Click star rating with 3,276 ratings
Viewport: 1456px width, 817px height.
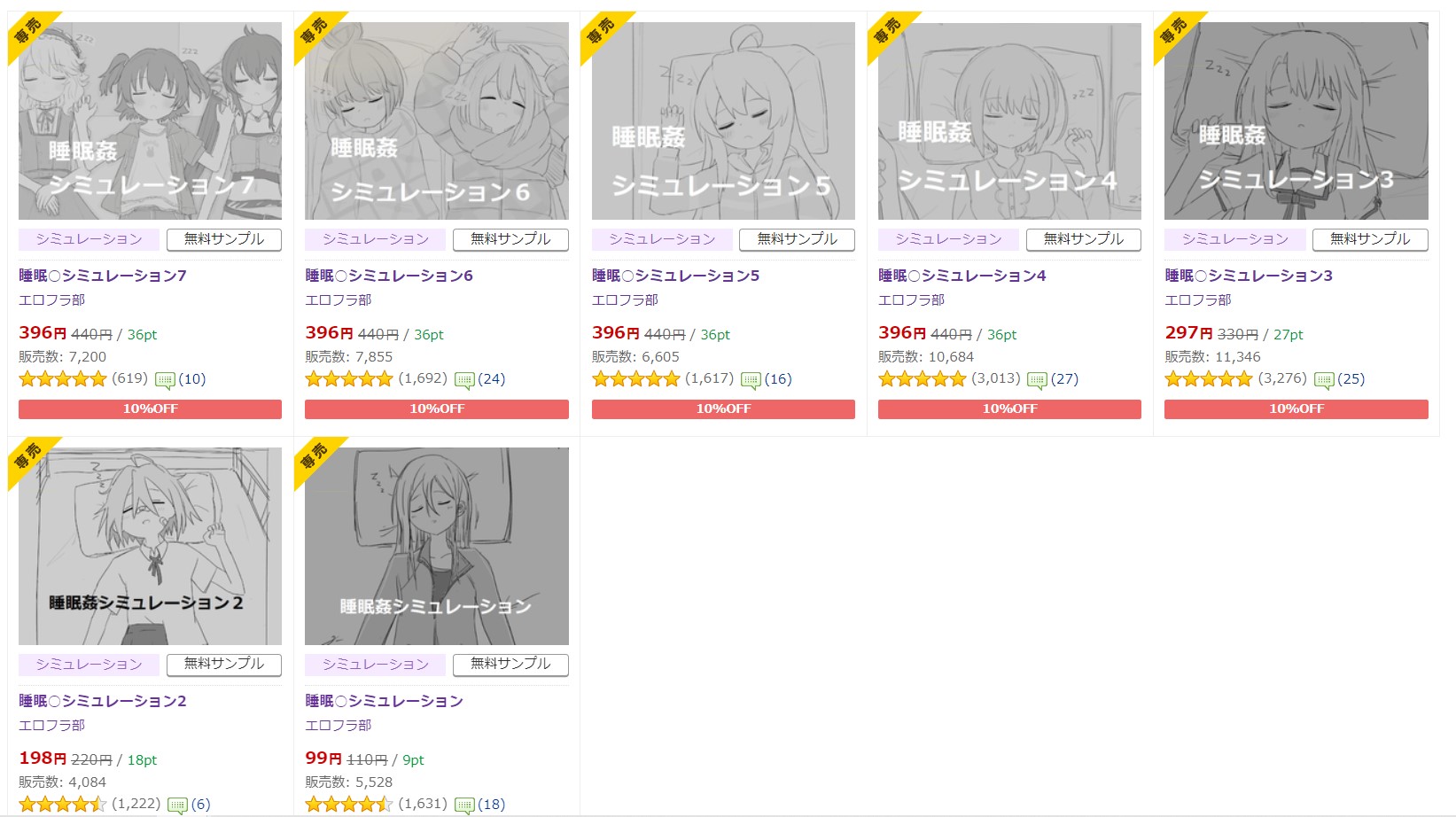pos(1208,379)
